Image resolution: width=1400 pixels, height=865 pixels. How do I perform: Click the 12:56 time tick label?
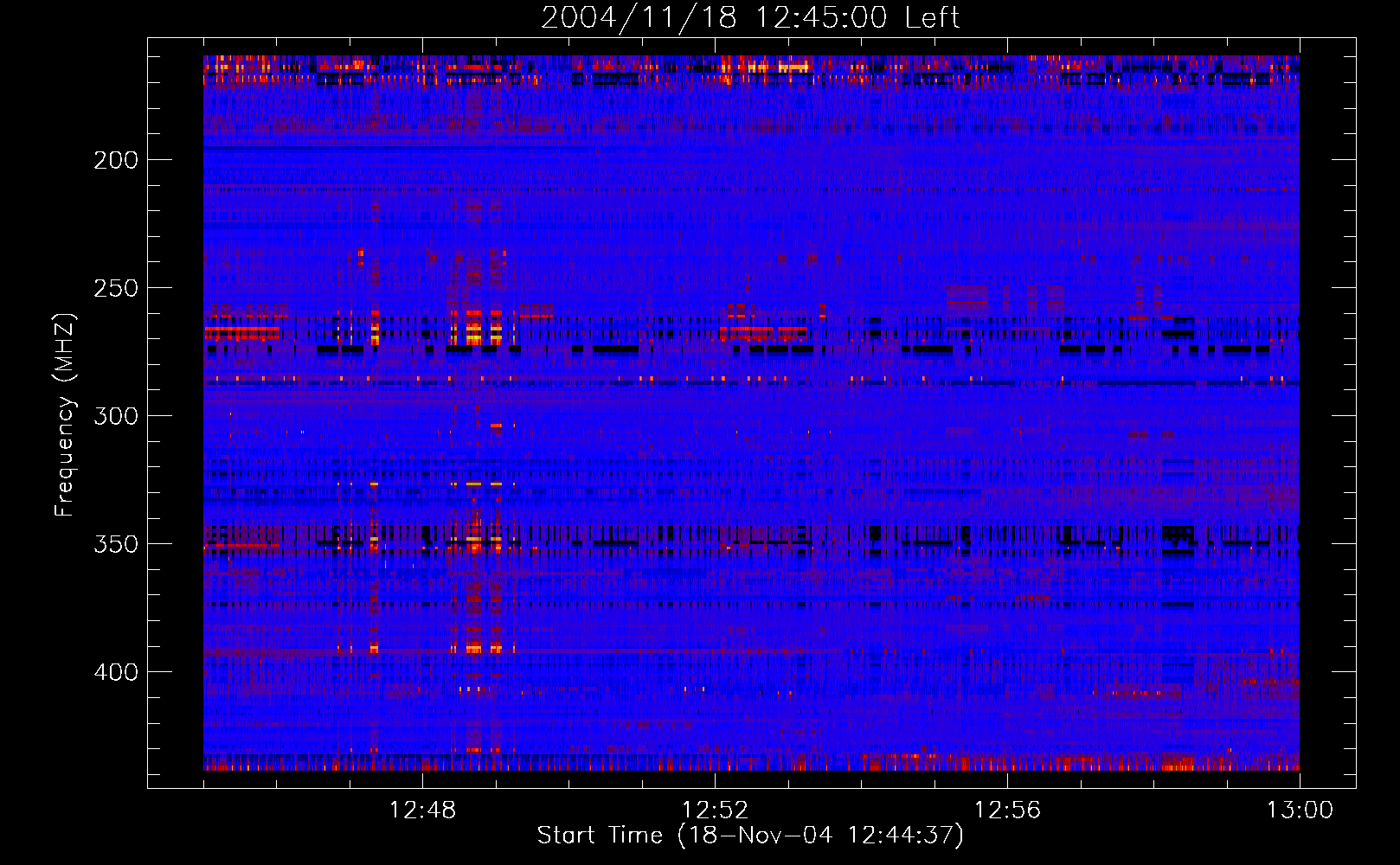click(x=1007, y=811)
